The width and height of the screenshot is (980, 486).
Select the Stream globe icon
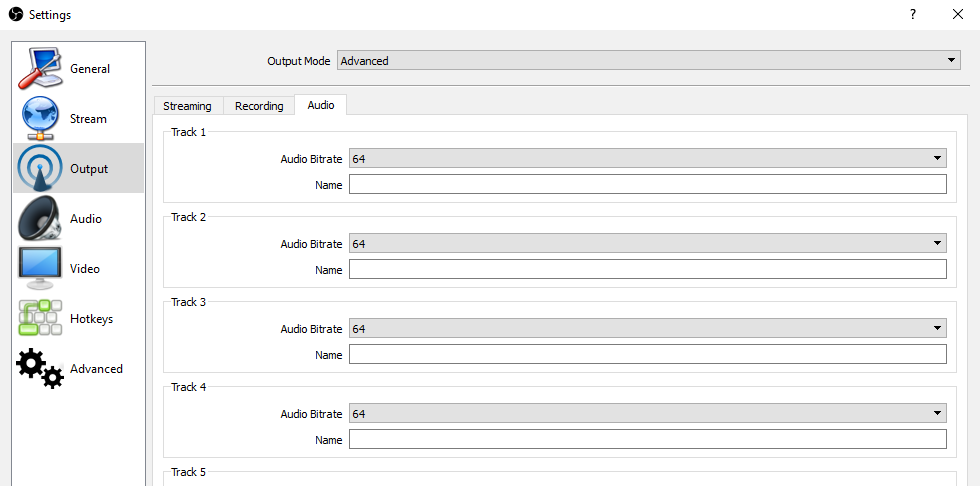[40, 119]
